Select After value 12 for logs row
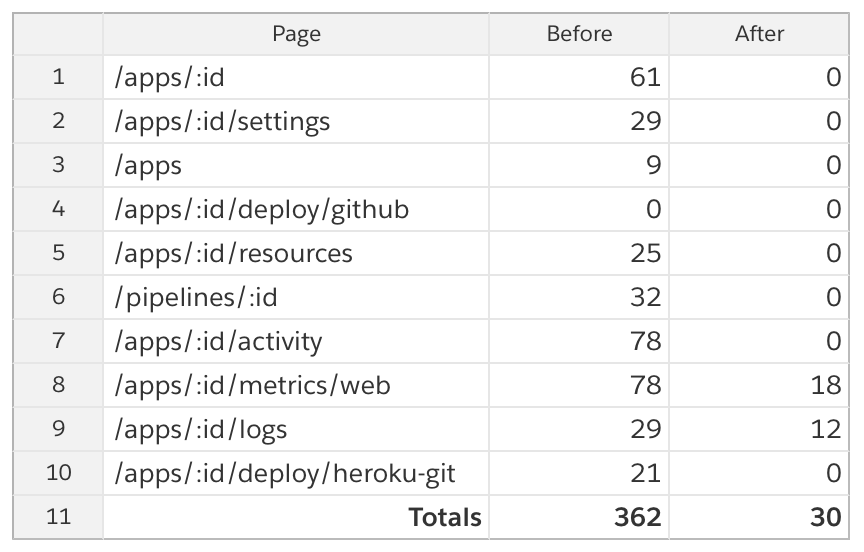The width and height of the screenshot is (864, 552). coord(759,429)
